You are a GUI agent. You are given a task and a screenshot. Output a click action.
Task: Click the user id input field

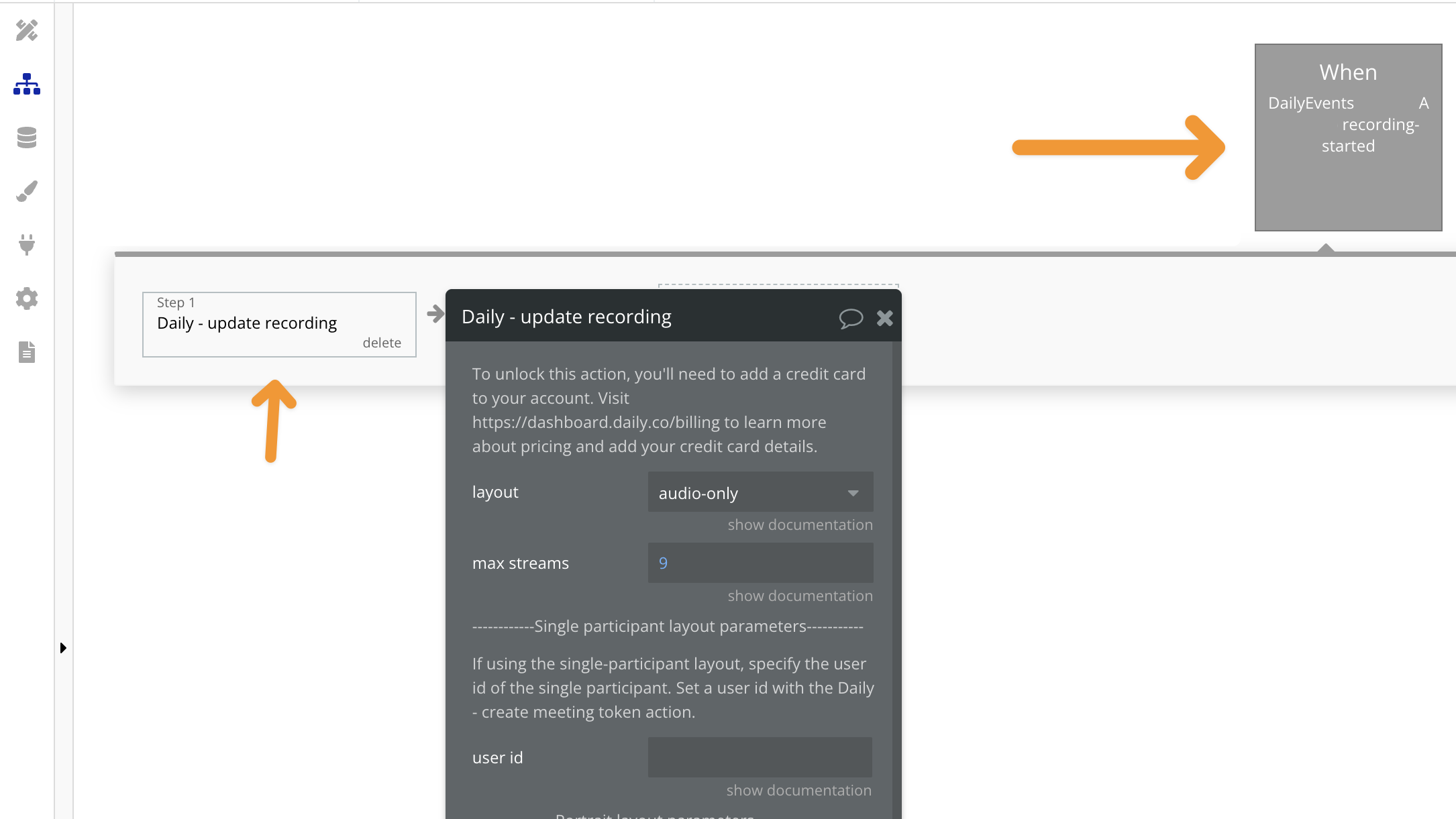(x=760, y=757)
